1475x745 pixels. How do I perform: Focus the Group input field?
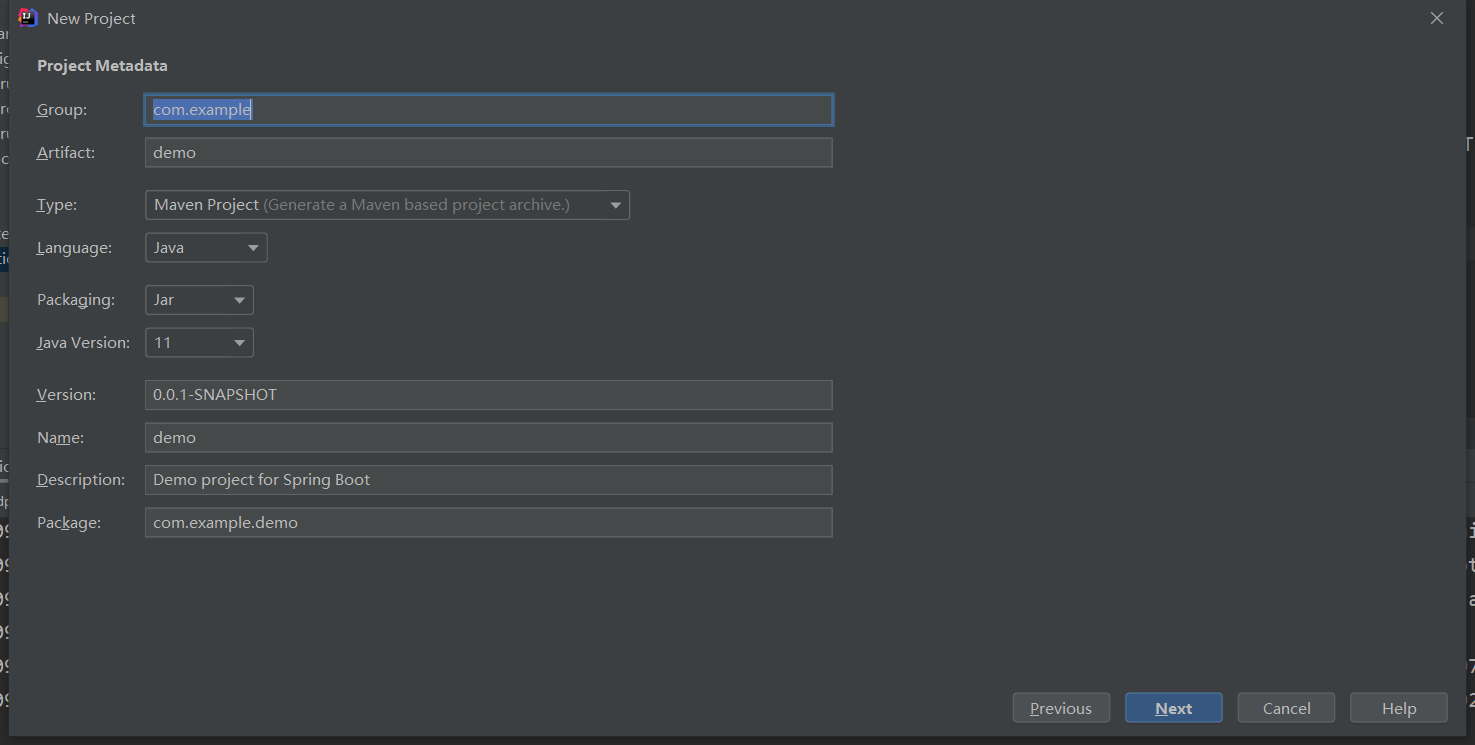coord(488,110)
